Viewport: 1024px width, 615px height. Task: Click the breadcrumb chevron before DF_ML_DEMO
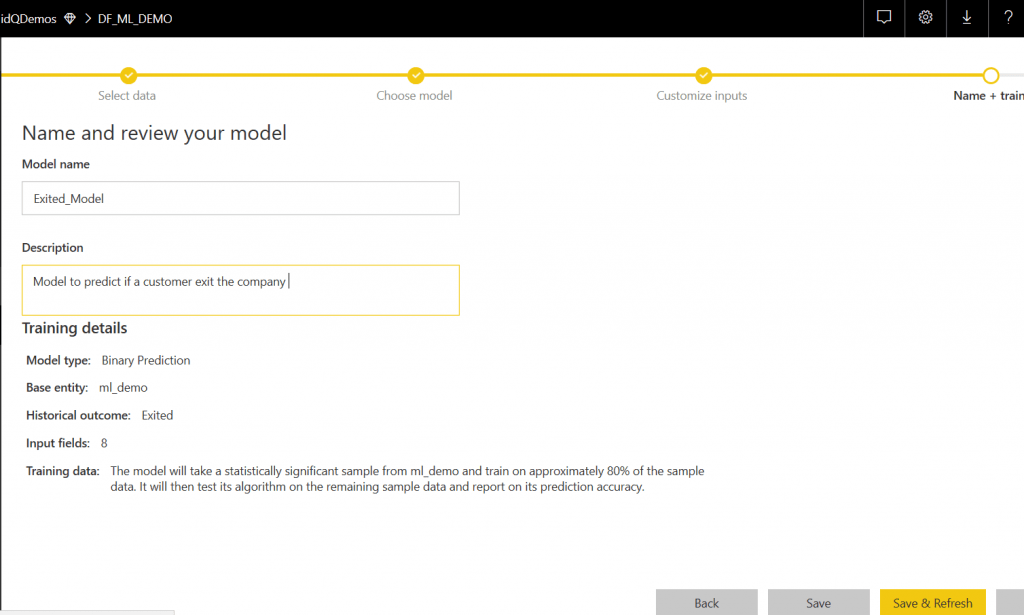[x=87, y=19]
